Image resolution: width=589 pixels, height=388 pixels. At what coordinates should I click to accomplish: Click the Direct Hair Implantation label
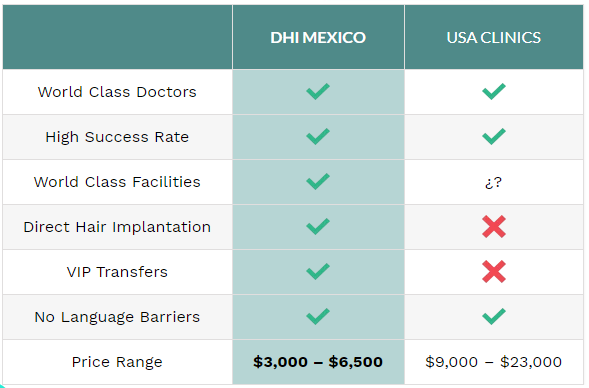pyautogui.click(x=117, y=227)
